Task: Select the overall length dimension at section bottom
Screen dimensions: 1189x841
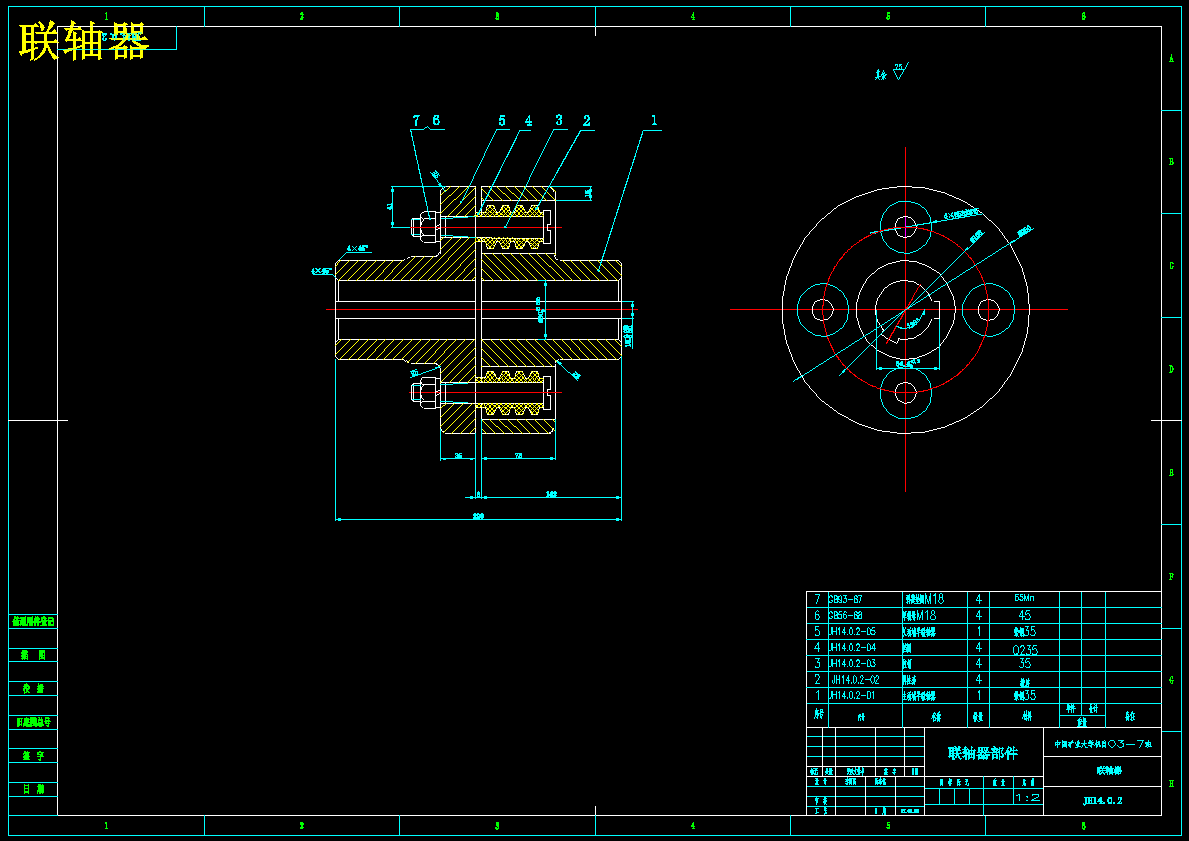Action: pyautogui.click(x=478, y=516)
